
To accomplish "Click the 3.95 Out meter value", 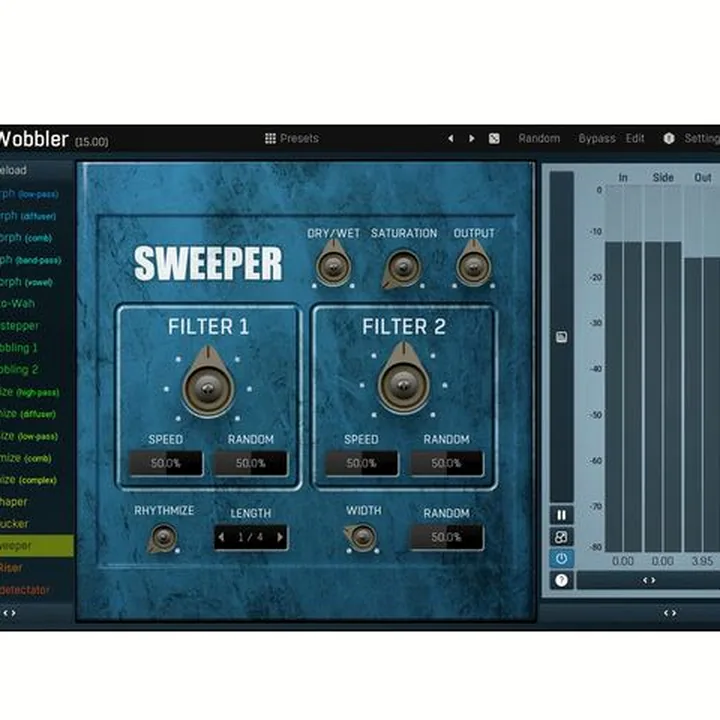I will (702, 561).
